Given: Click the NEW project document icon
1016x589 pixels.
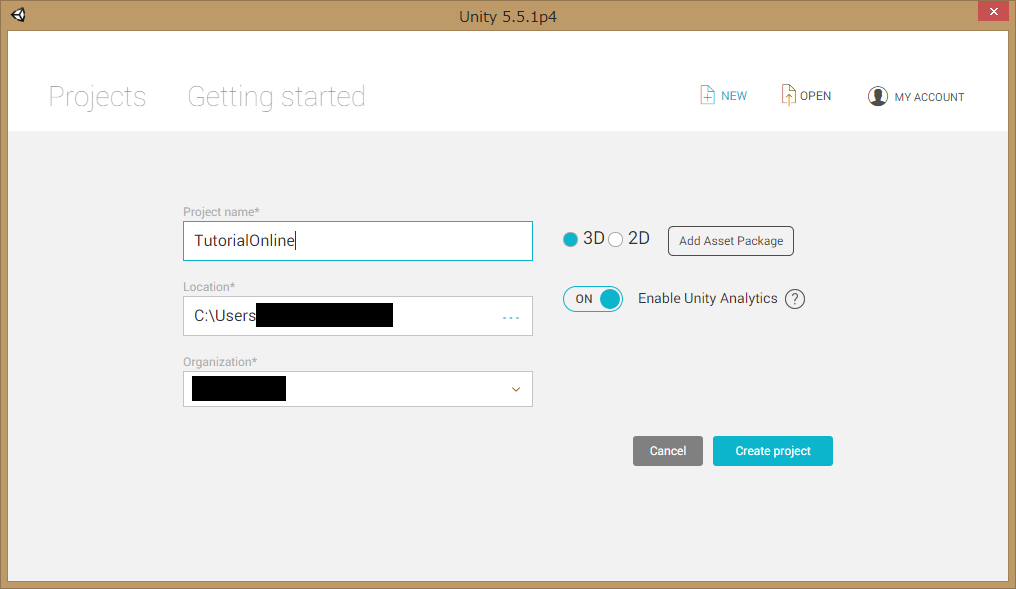Looking at the screenshot, I should point(707,96).
